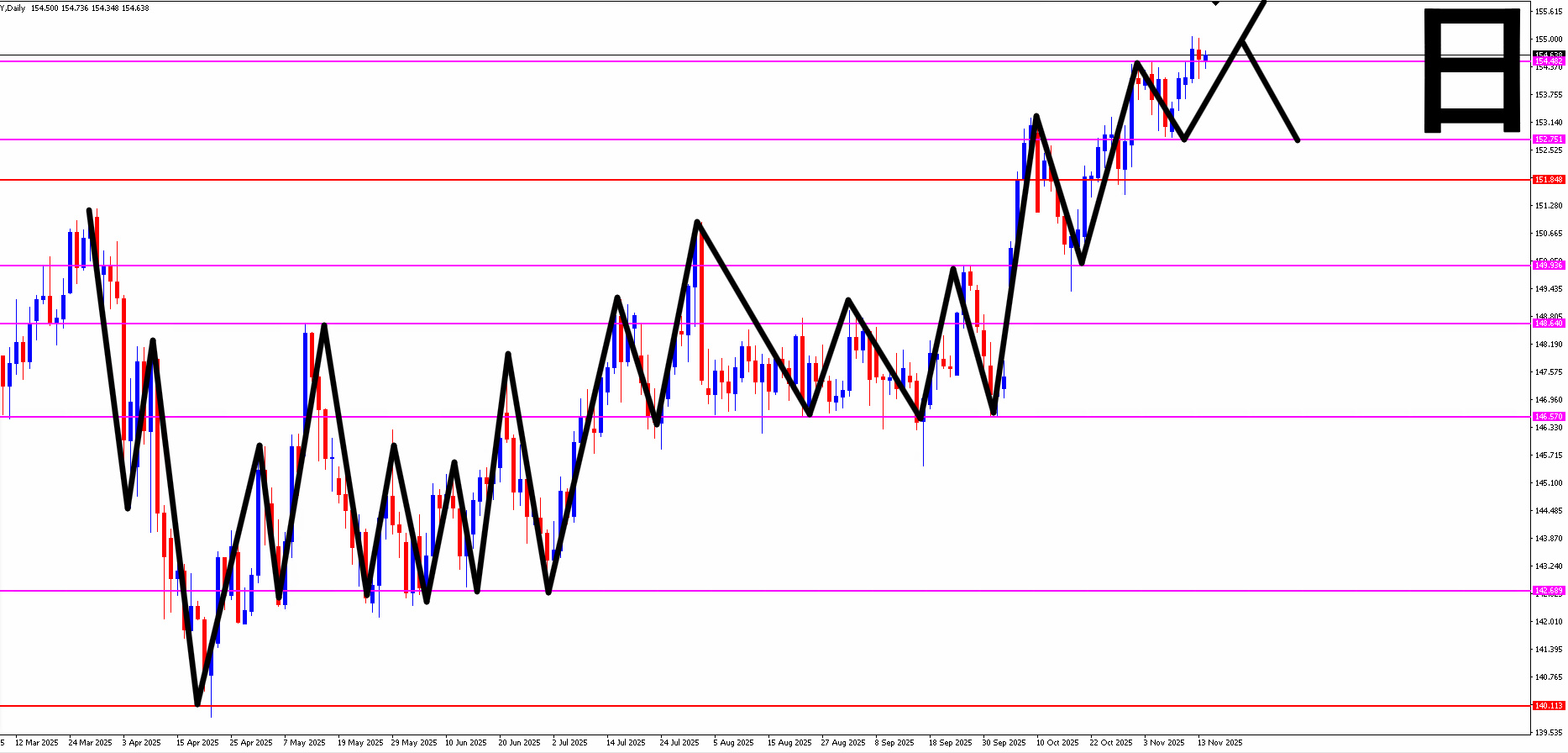Select the magenta 154.482 level tag

pyautogui.click(x=1549, y=61)
